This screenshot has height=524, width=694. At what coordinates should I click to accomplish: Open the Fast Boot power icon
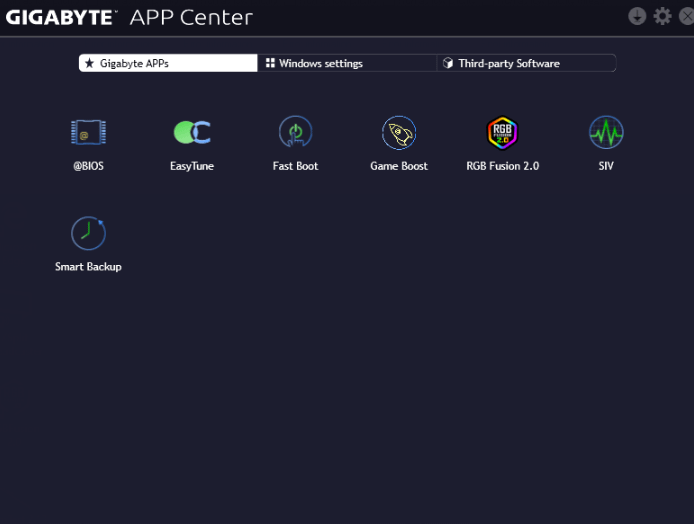click(295, 132)
